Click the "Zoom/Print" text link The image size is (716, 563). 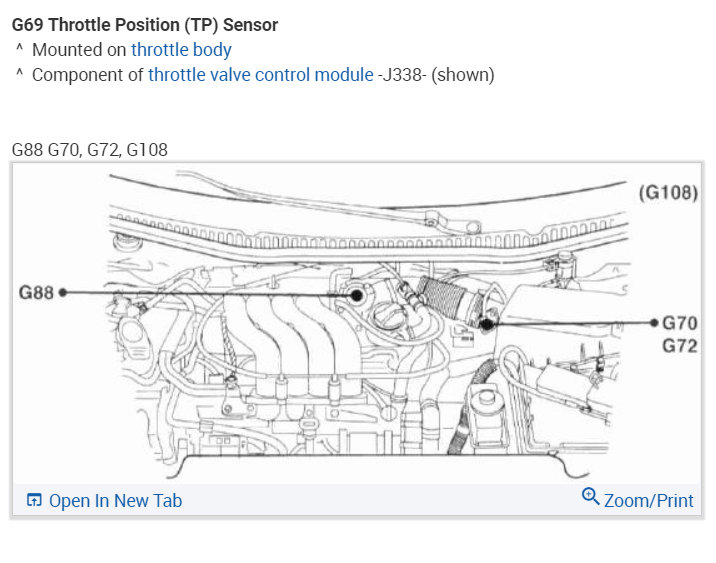click(648, 500)
